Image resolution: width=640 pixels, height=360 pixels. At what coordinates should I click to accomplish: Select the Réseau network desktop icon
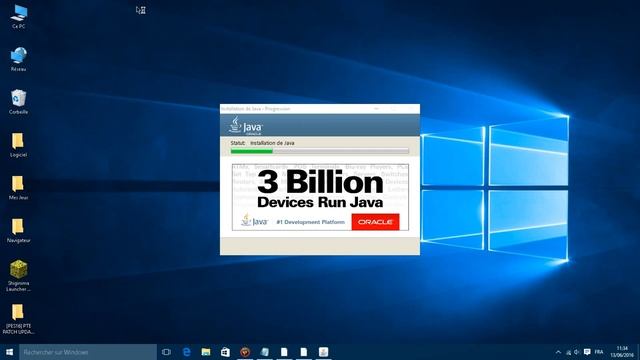tap(18, 59)
